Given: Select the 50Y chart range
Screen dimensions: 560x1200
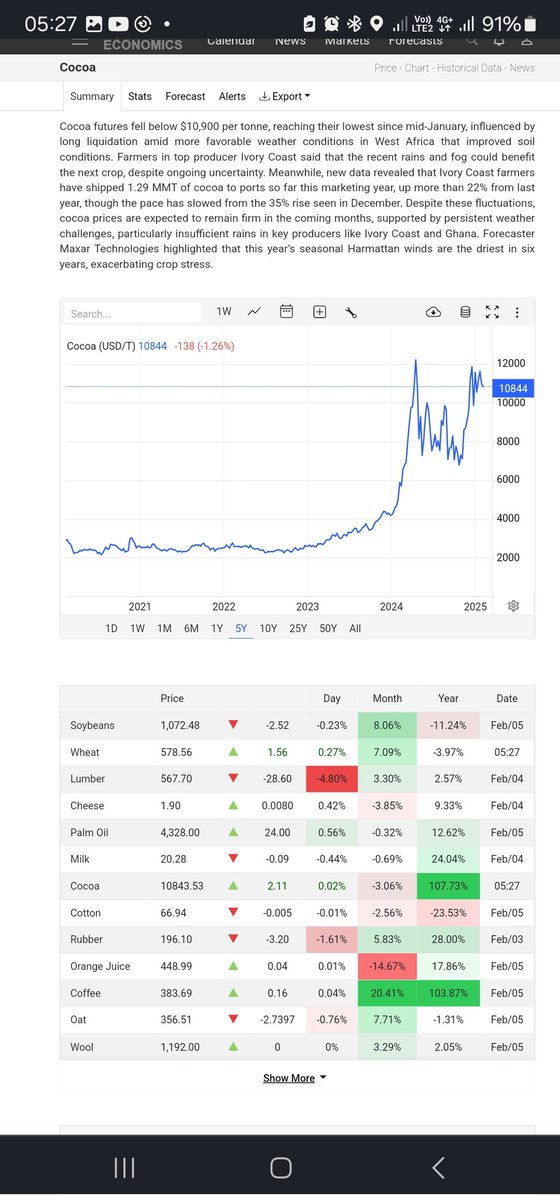Looking at the screenshot, I should click(328, 629).
